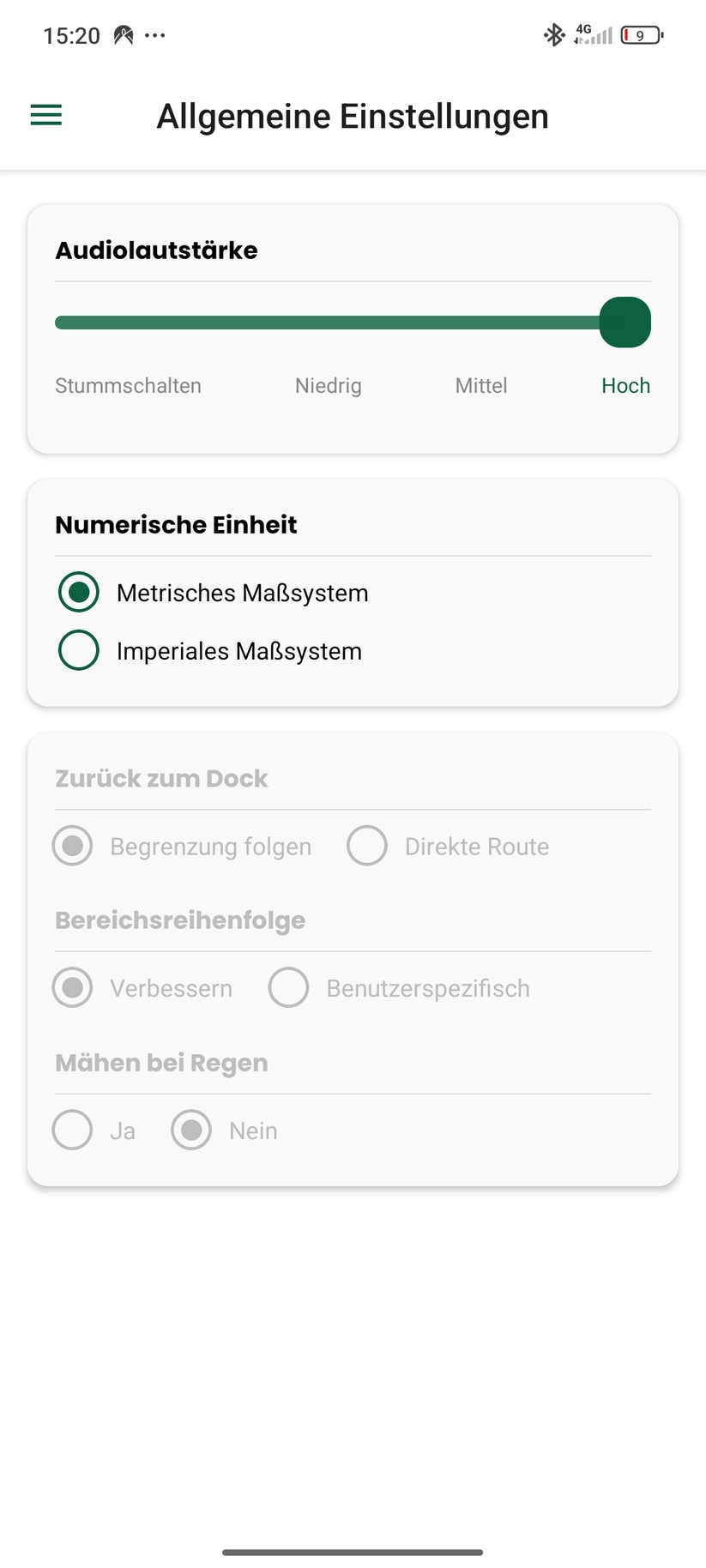Enable Ja for mowing in rain

coord(73,1130)
